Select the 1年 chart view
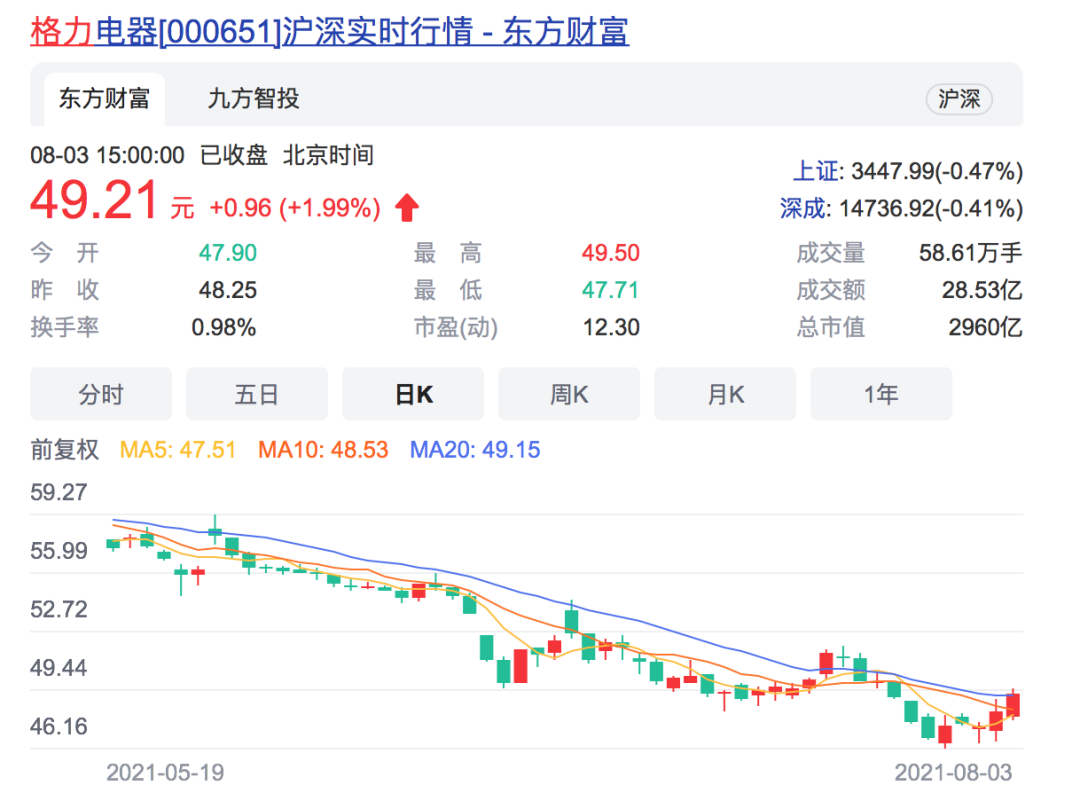Viewport: 1080px width, 793px height. pyautogui.click(x=881, y=394)
